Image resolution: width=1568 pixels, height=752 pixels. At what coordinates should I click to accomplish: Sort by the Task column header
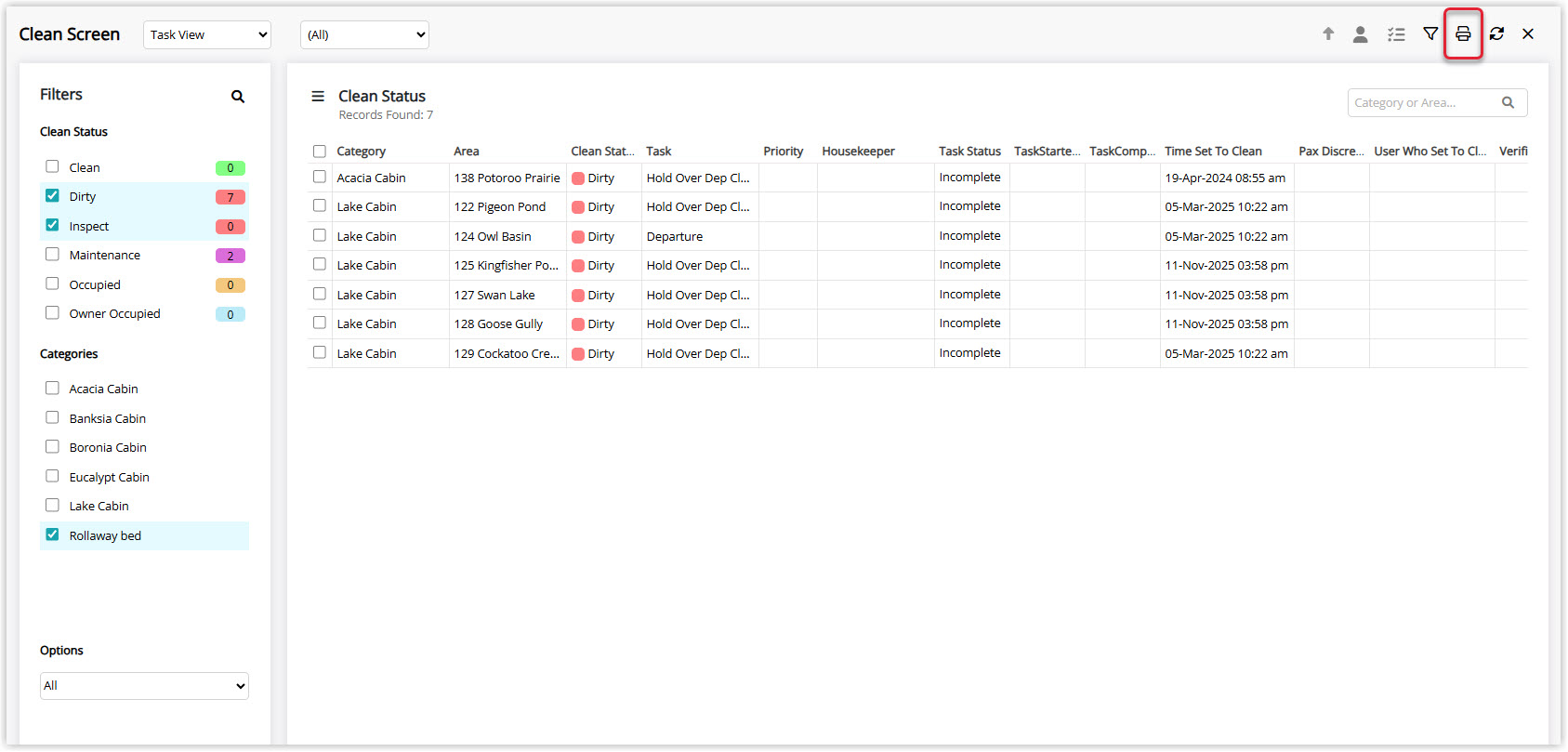point(658,152)
